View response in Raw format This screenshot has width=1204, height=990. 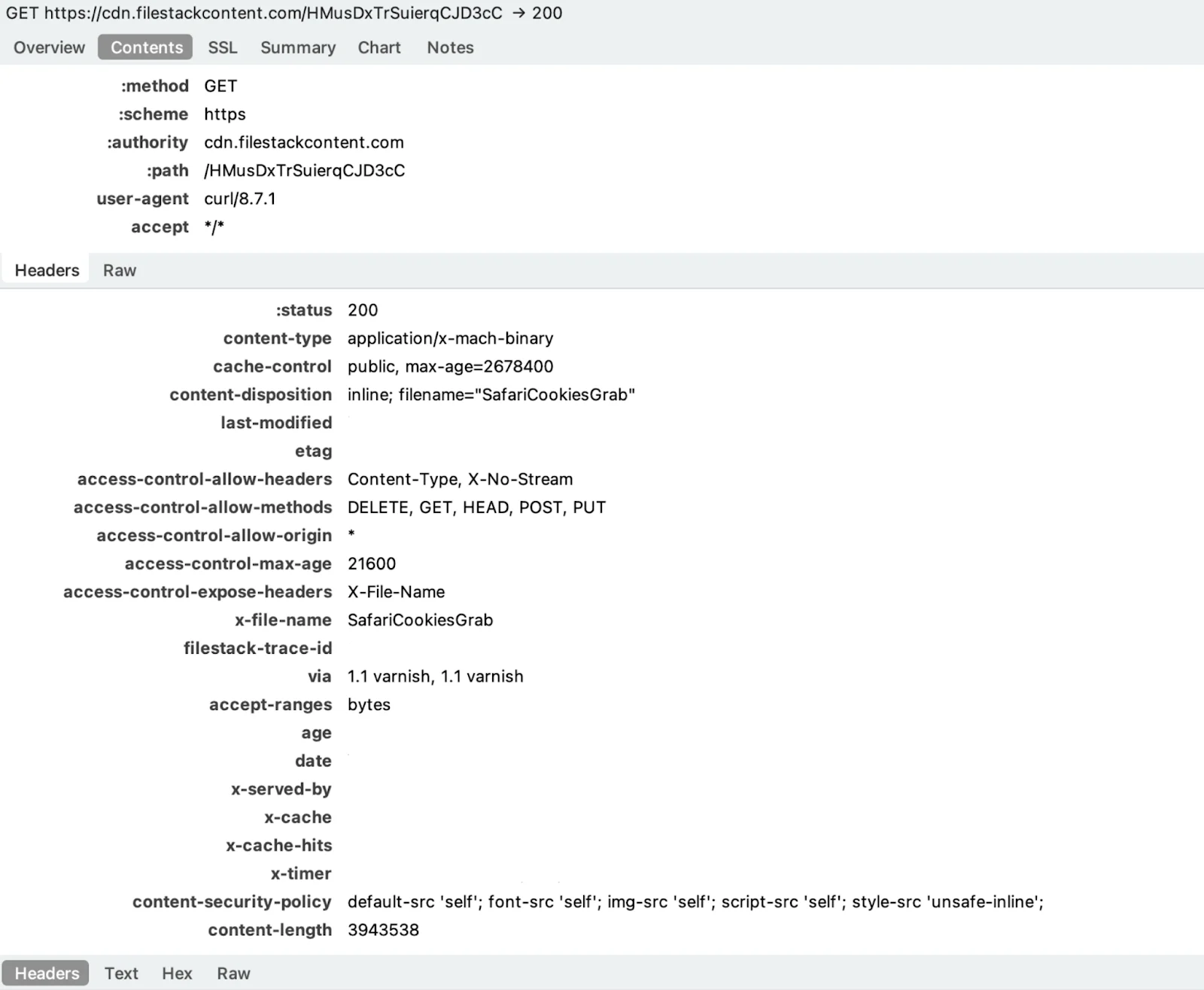point(233,973)
